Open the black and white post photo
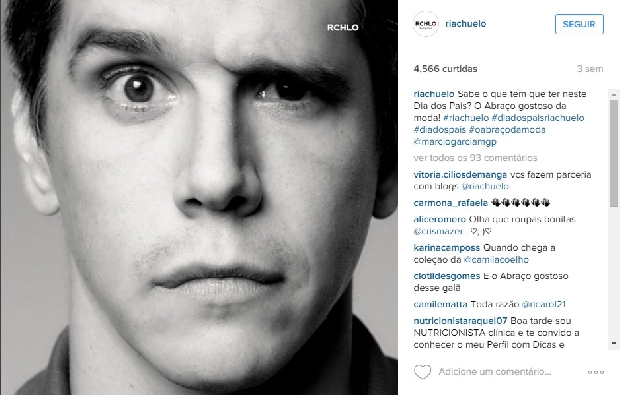This screenshot has width=620, height=395. click(199, 197)
